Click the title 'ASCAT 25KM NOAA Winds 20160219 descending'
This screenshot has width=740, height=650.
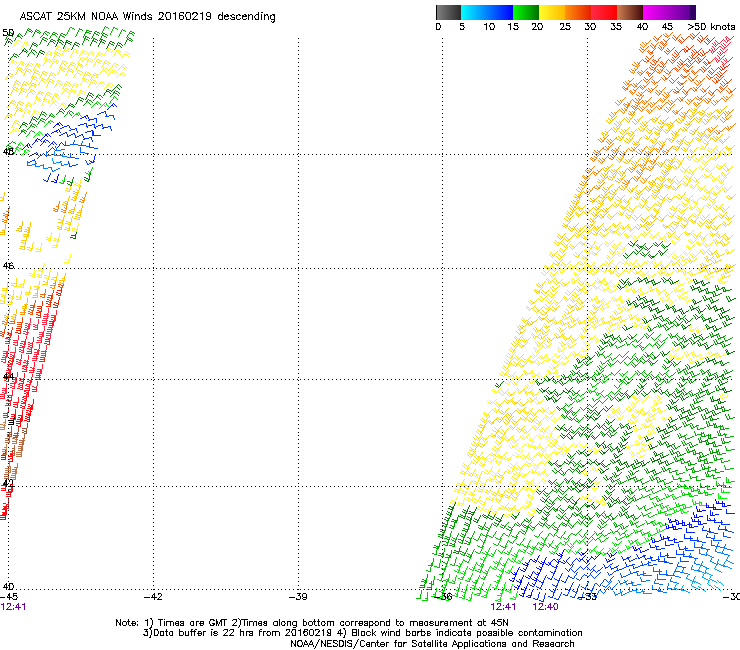point(147,16)
